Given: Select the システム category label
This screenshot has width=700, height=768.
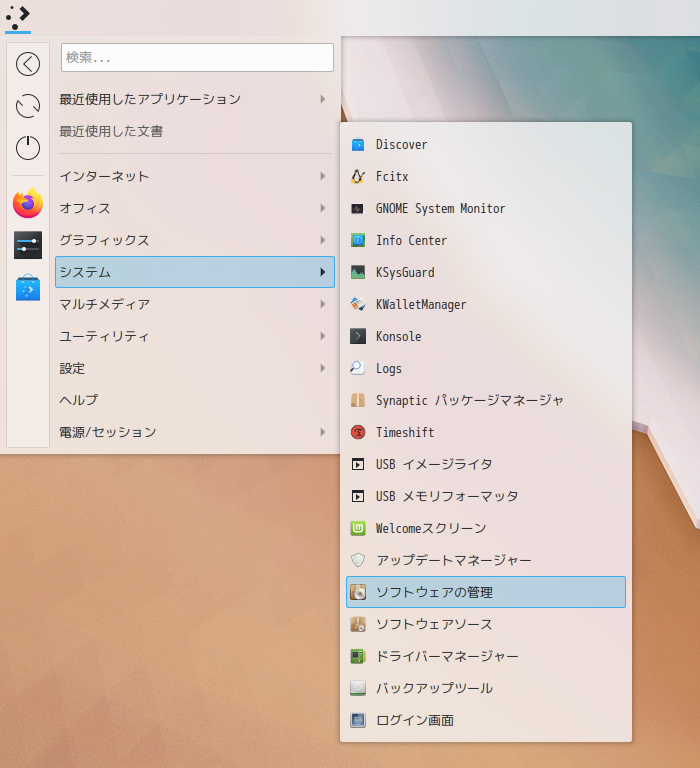Looking at the screenshot, I should tap(85, 272).
